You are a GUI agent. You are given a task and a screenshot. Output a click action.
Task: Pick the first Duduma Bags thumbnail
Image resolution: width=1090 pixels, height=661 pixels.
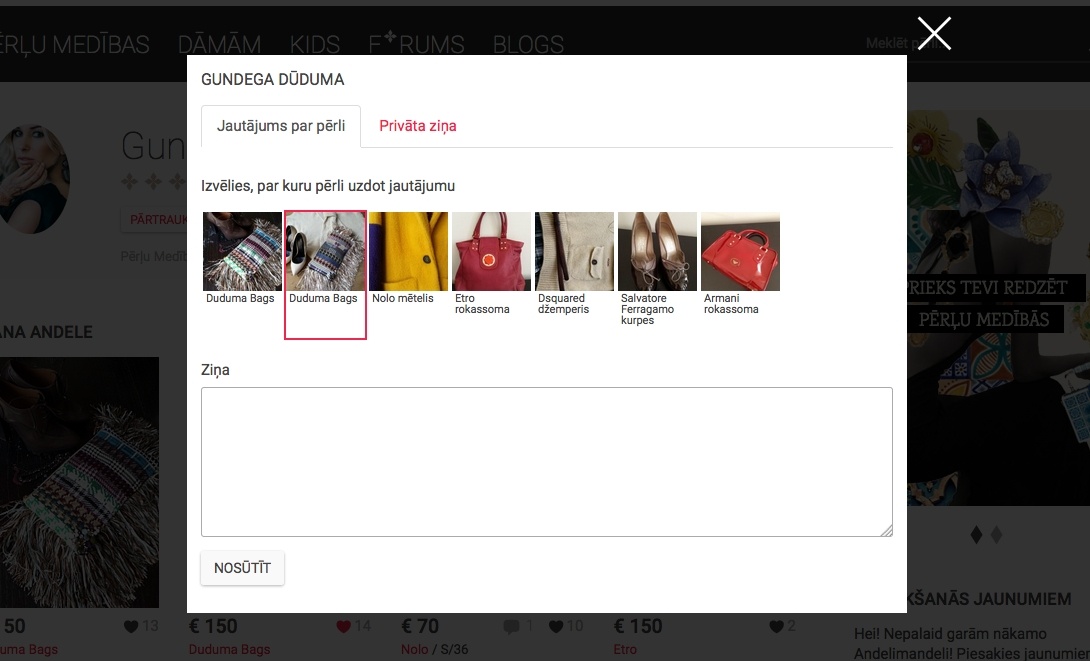tap(242, 251)
